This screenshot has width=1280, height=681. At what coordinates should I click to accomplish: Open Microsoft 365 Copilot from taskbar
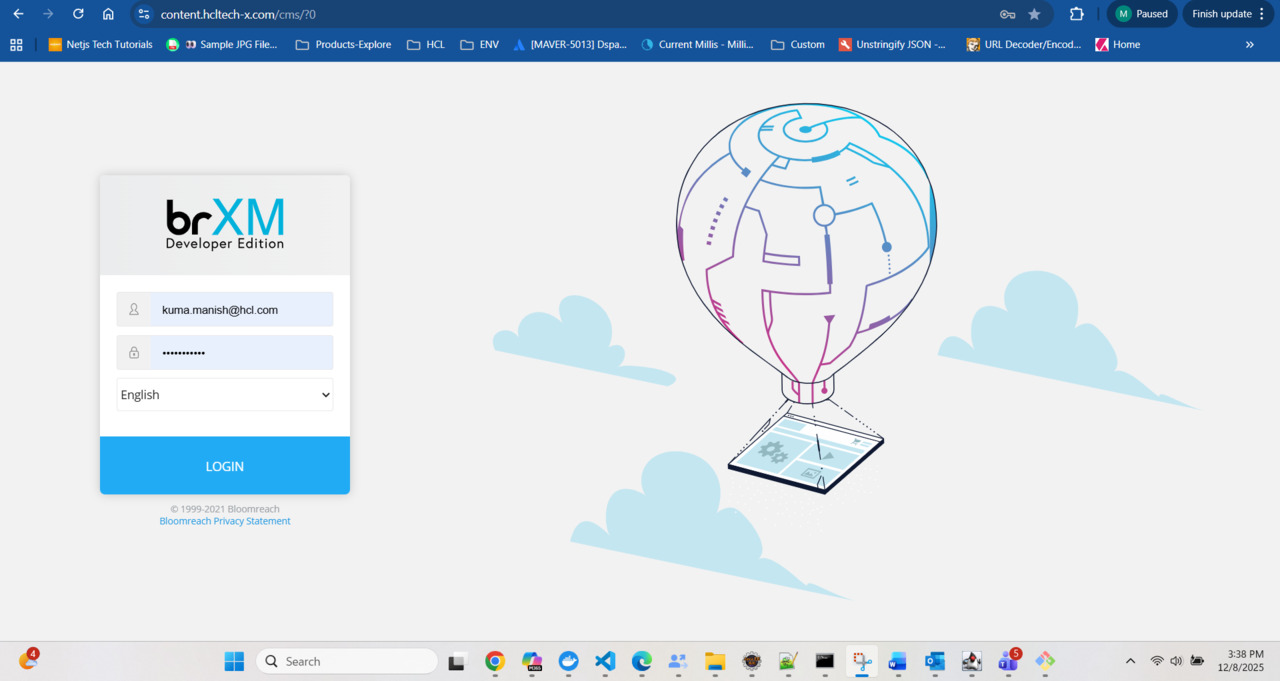532,661
